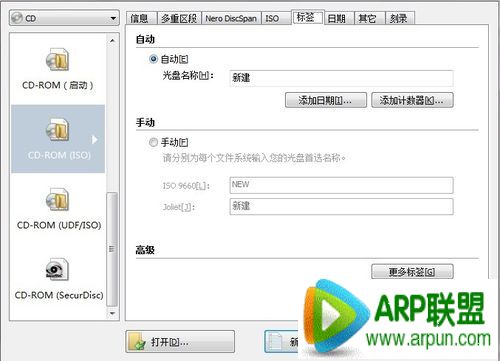The image size is (500, 361).
Task: Switch to the 多重区段 tab
Action: (x=179, y=18)
